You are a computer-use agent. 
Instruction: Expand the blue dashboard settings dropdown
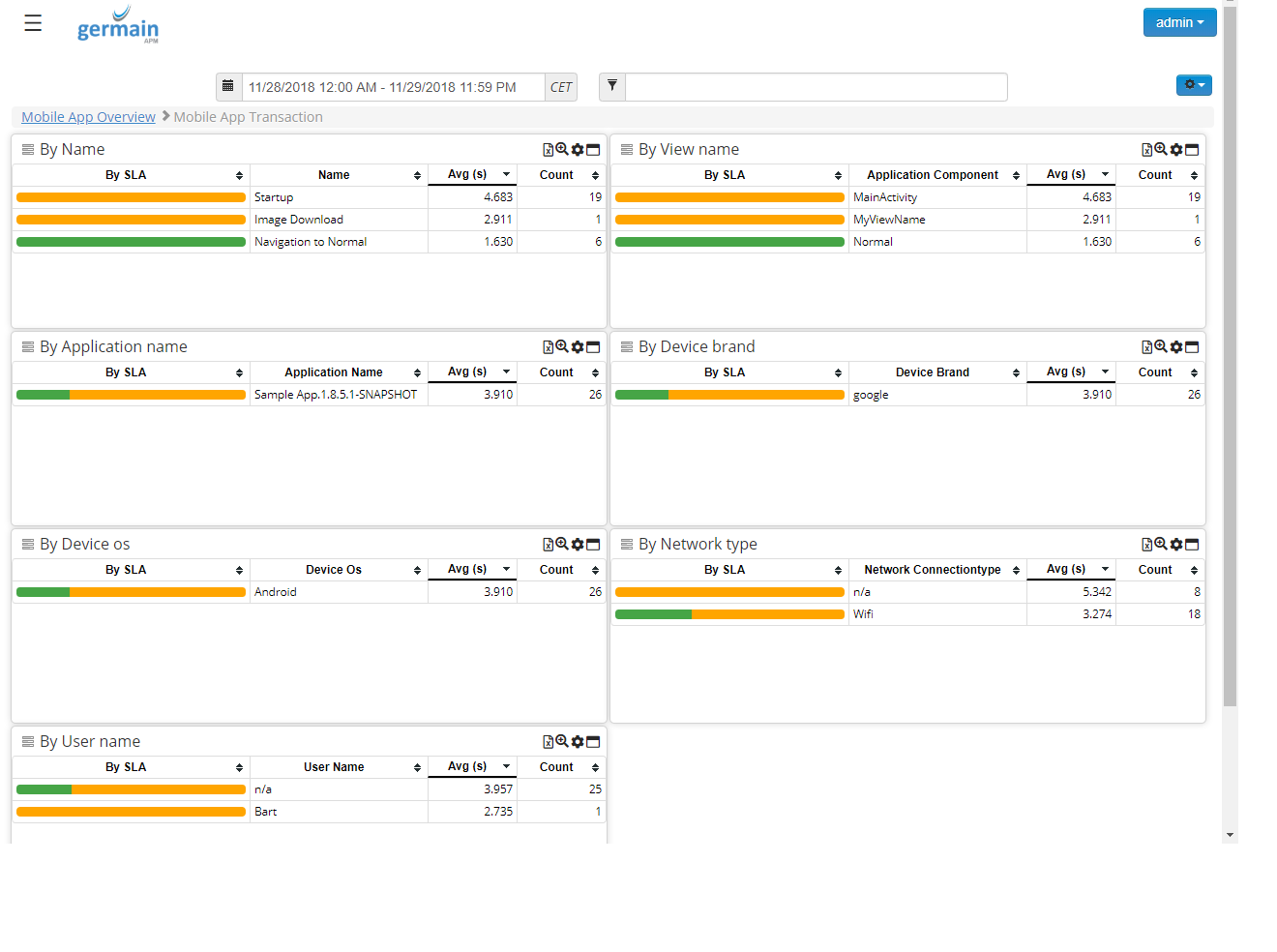tap(1194, 85)
